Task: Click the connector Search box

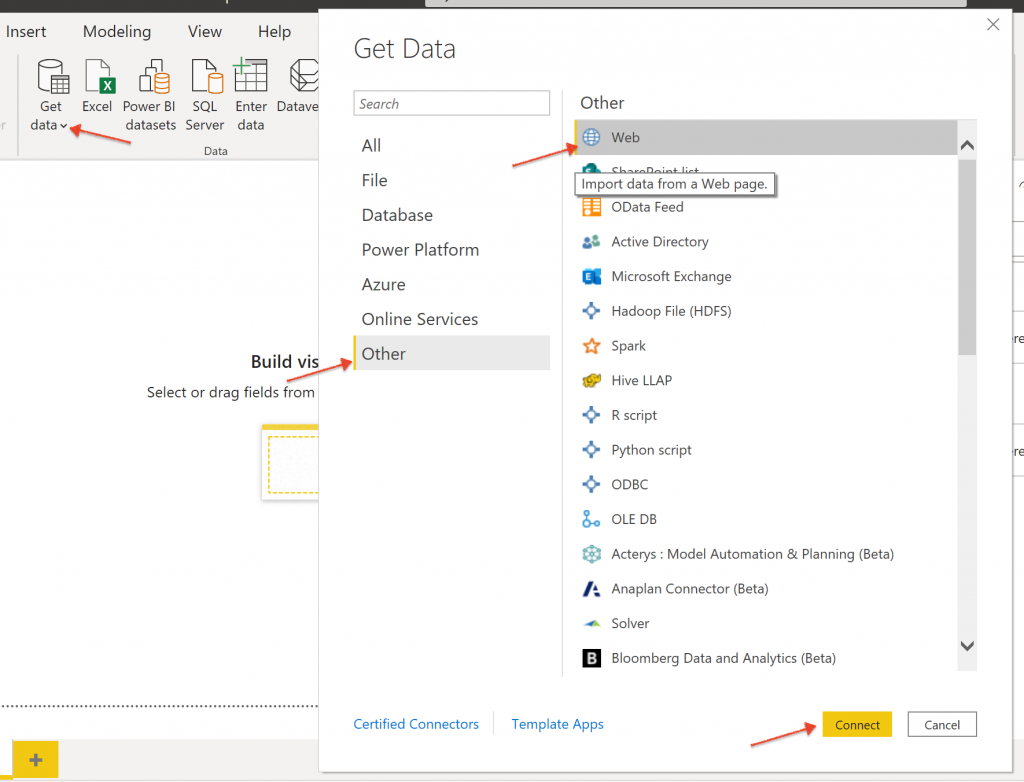Action: click(x=451, y=104)
